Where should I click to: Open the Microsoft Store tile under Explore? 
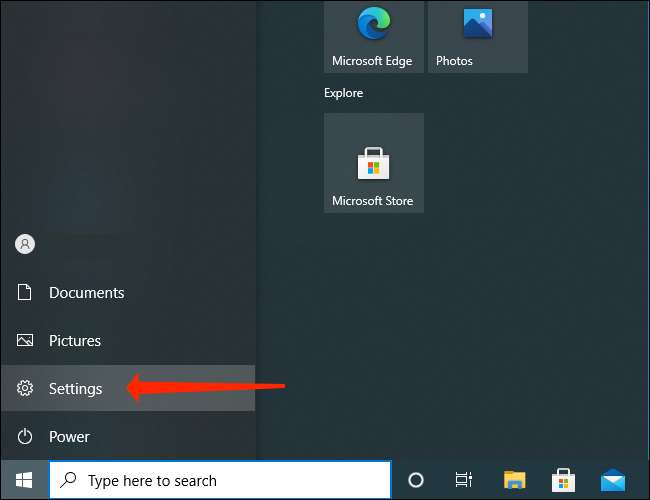pos(373,162)
